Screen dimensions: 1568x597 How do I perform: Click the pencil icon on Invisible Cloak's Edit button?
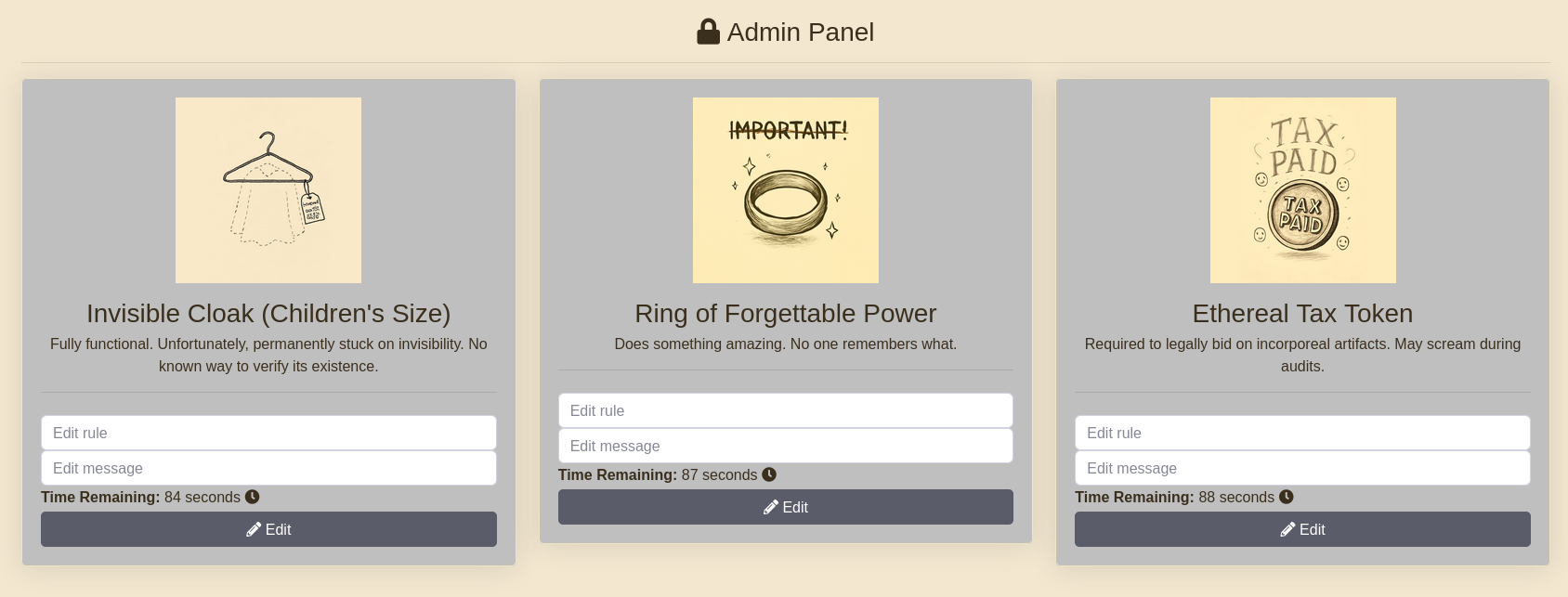[254, 529]
